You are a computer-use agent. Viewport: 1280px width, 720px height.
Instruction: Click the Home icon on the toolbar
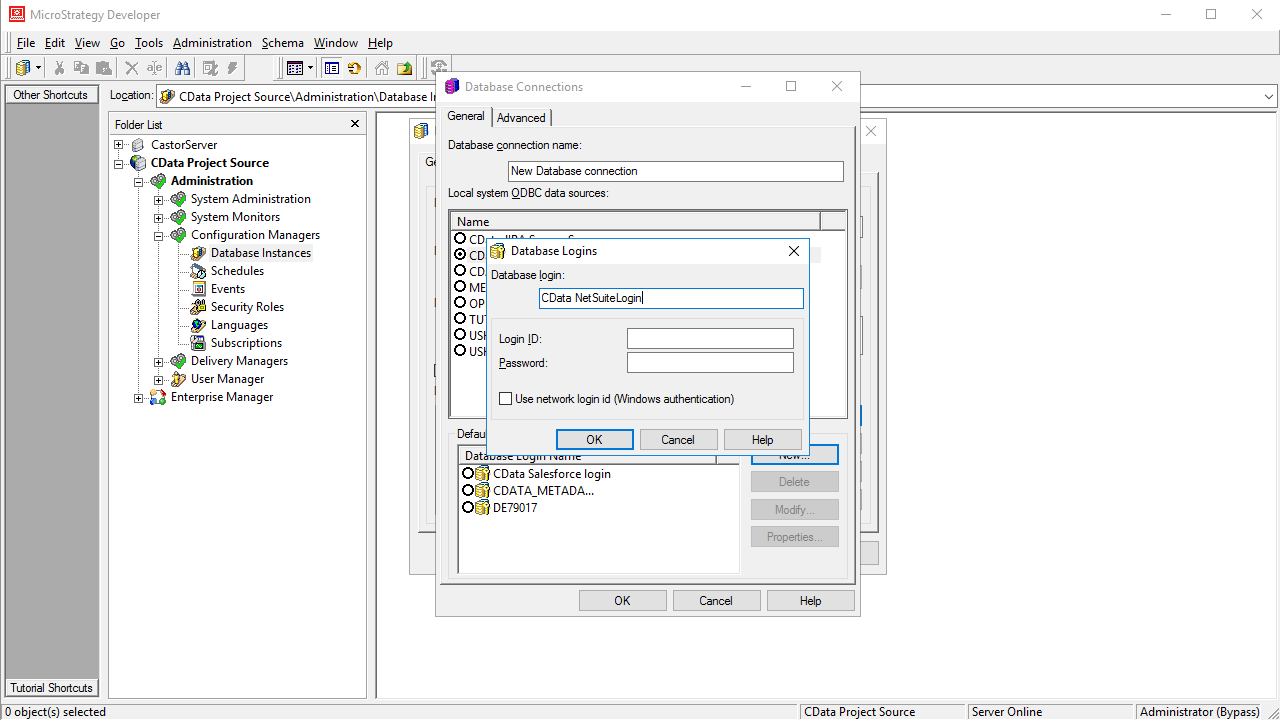[381, 67]
